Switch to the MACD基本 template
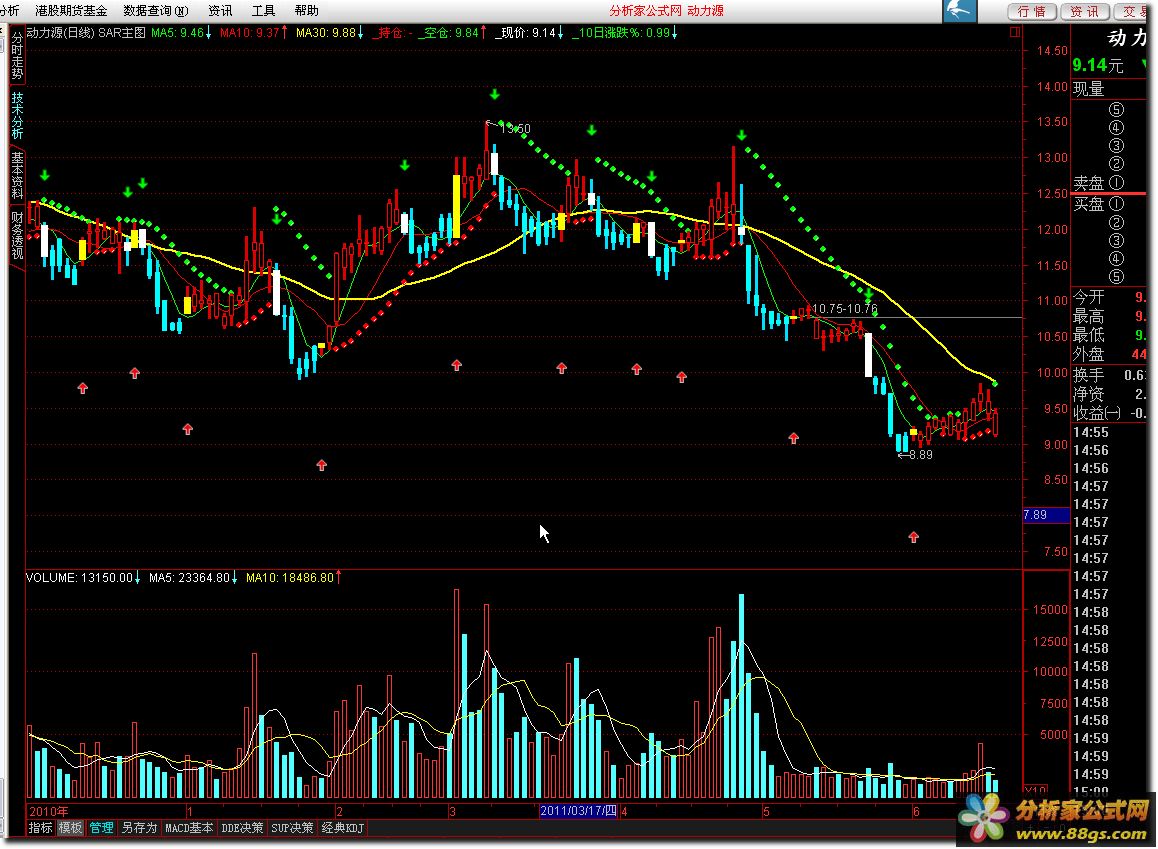This screenshot has width=1158, height=849. [x=189, y=828]
